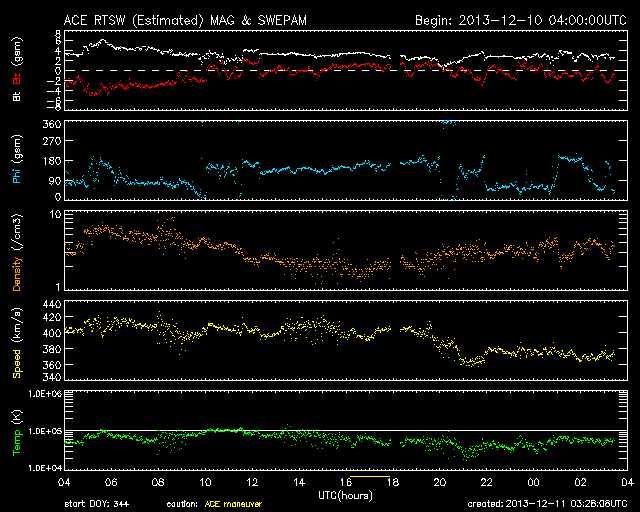Click the '360' tick on Phi axis
Screen dimensions: 640x512
(52, 124)
